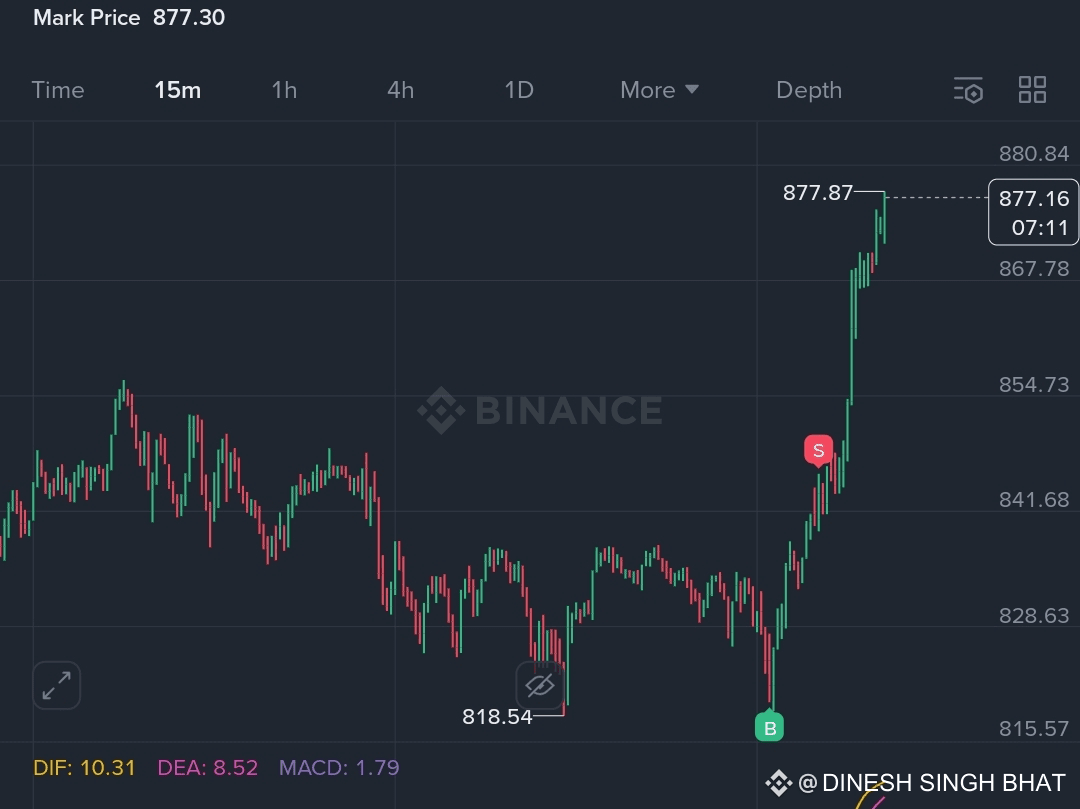Open chart indicator settings icon

pos(968,90)
